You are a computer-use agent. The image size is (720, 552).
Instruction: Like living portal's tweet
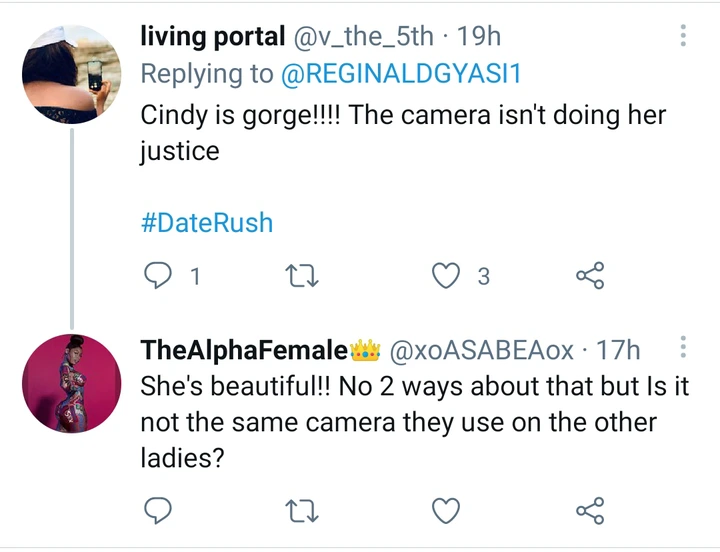(445, 276)
